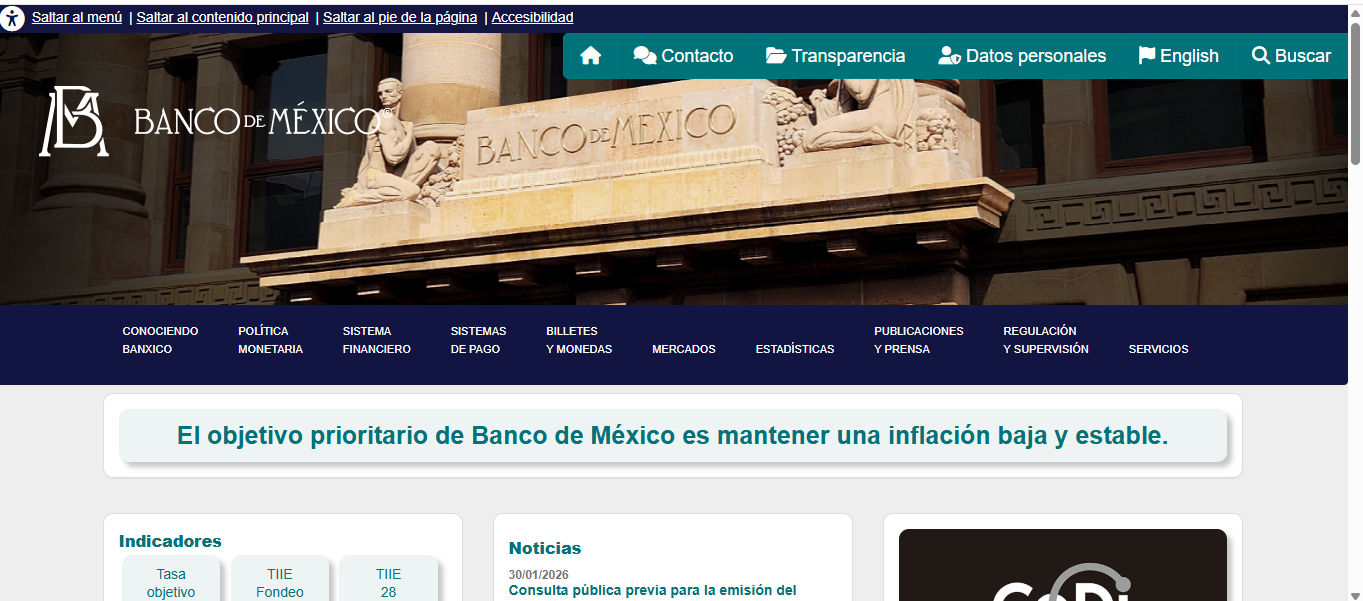Click the home house icon
The height and width of the screenshot is (601, 1363).
coord(590,56)
